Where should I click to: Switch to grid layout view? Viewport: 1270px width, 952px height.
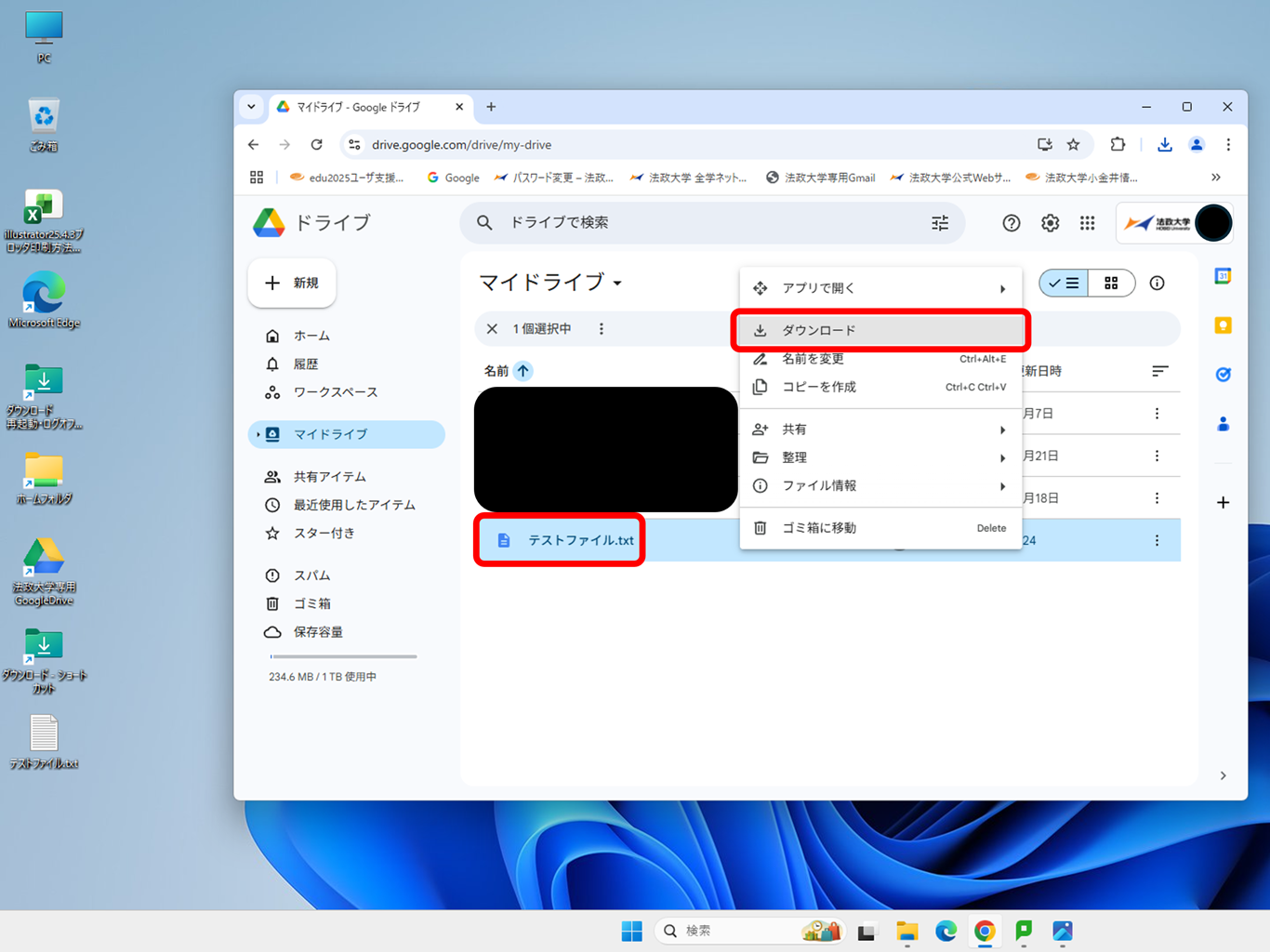(x=1111, y=284)
